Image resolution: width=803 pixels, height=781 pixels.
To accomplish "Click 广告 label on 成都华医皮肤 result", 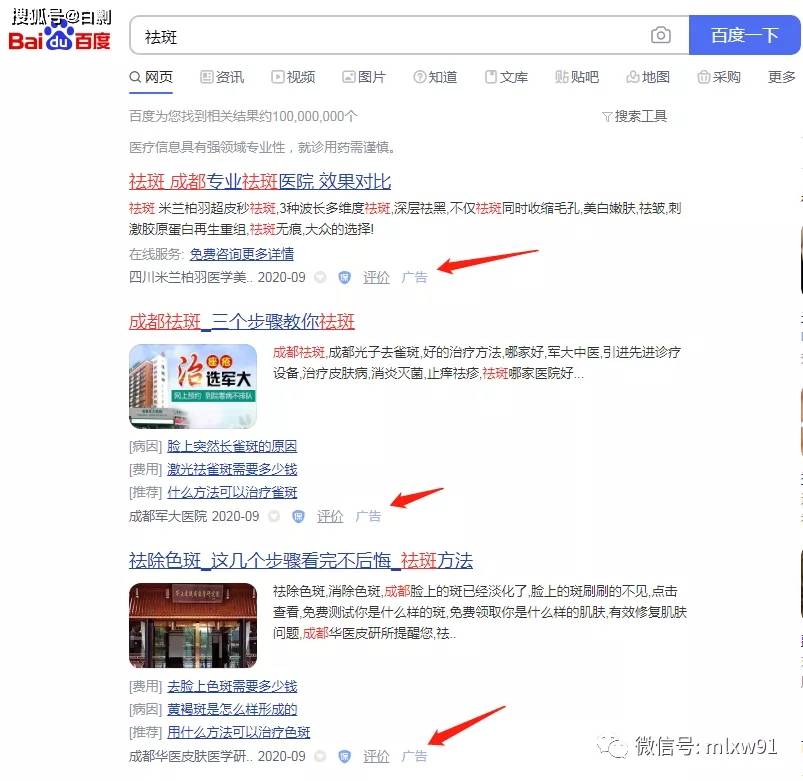I will pyautogui.click(x=414, y=756).
